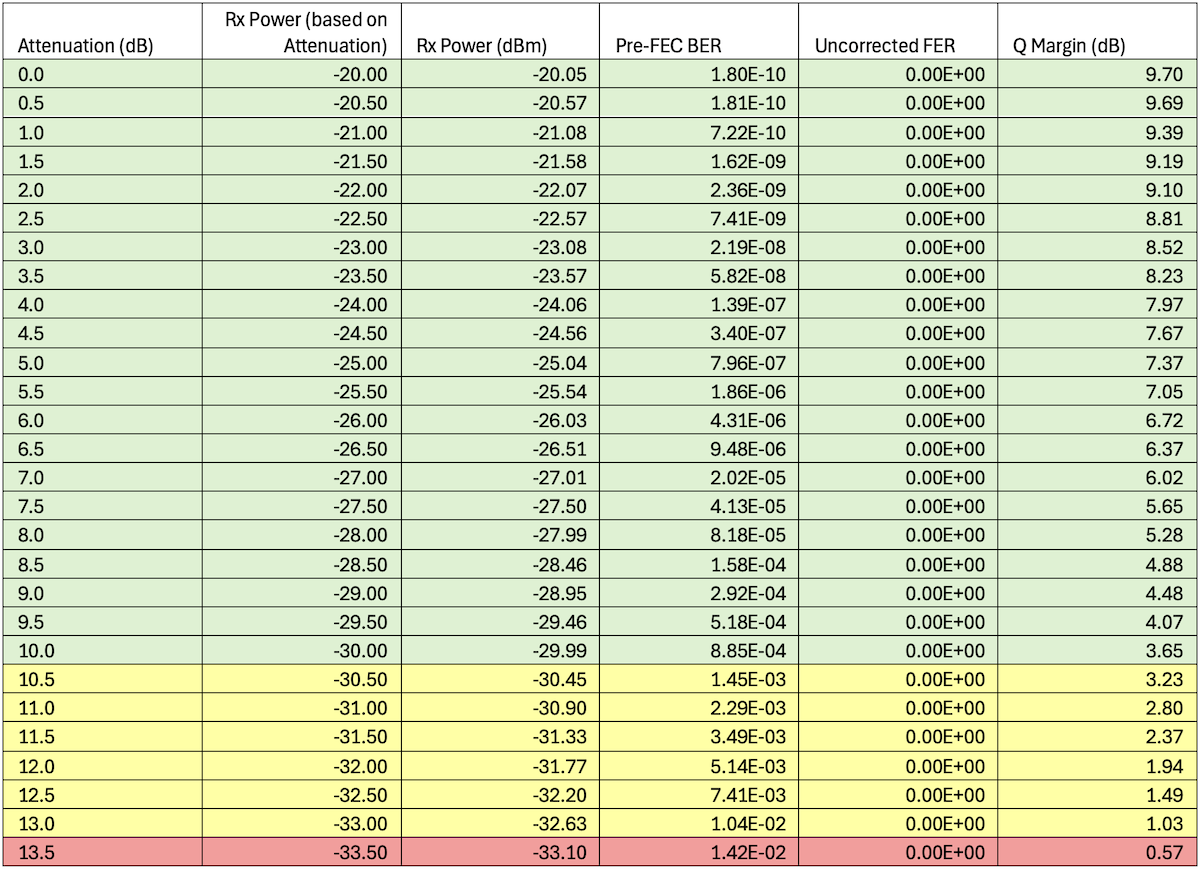Viewport: 1200px width, 870px height.
Task: Select Q Margin value 8.23
Action: 1097,277
